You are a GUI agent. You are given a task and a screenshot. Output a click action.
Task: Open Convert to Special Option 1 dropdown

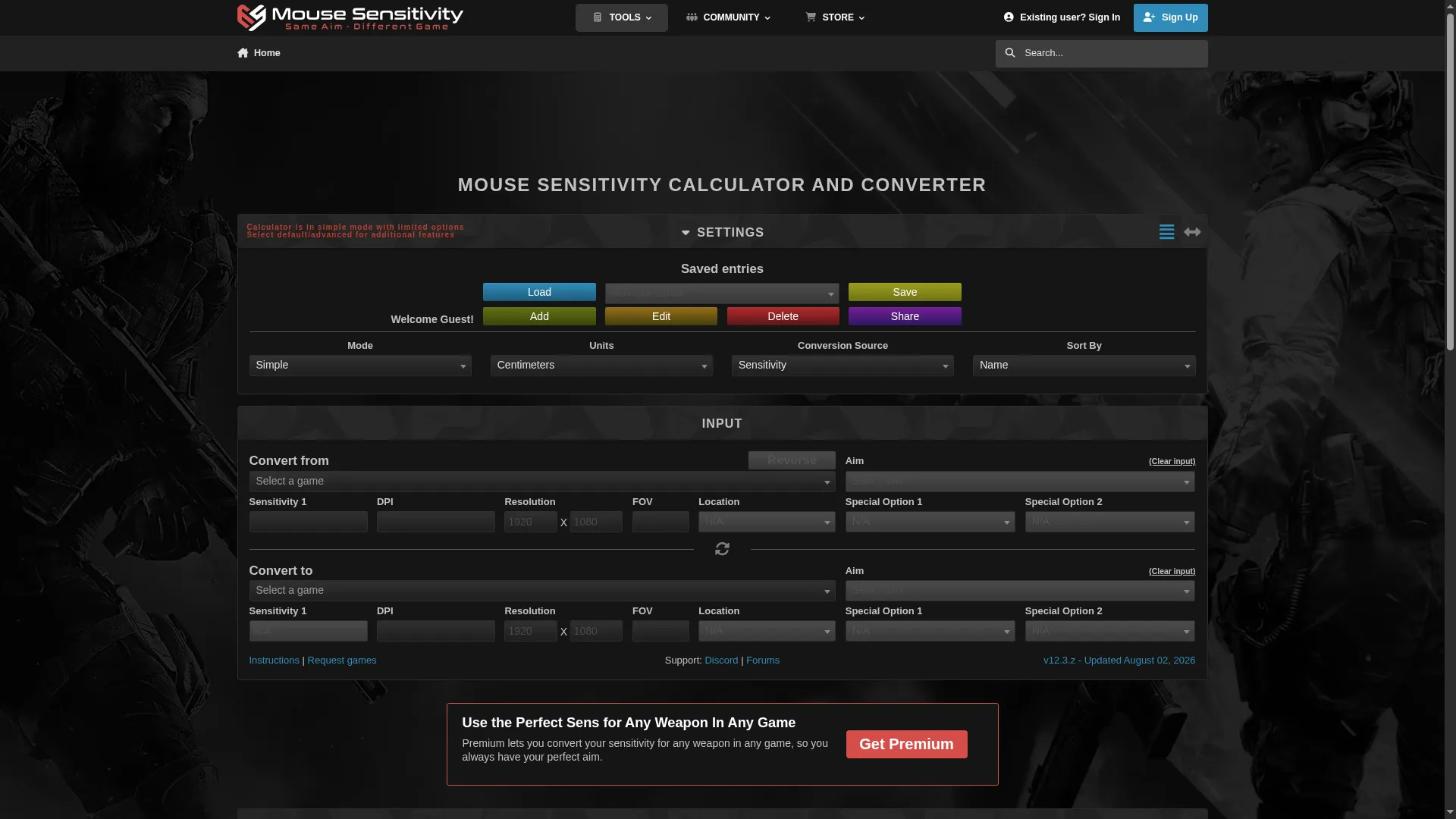[x=930, y=631]
